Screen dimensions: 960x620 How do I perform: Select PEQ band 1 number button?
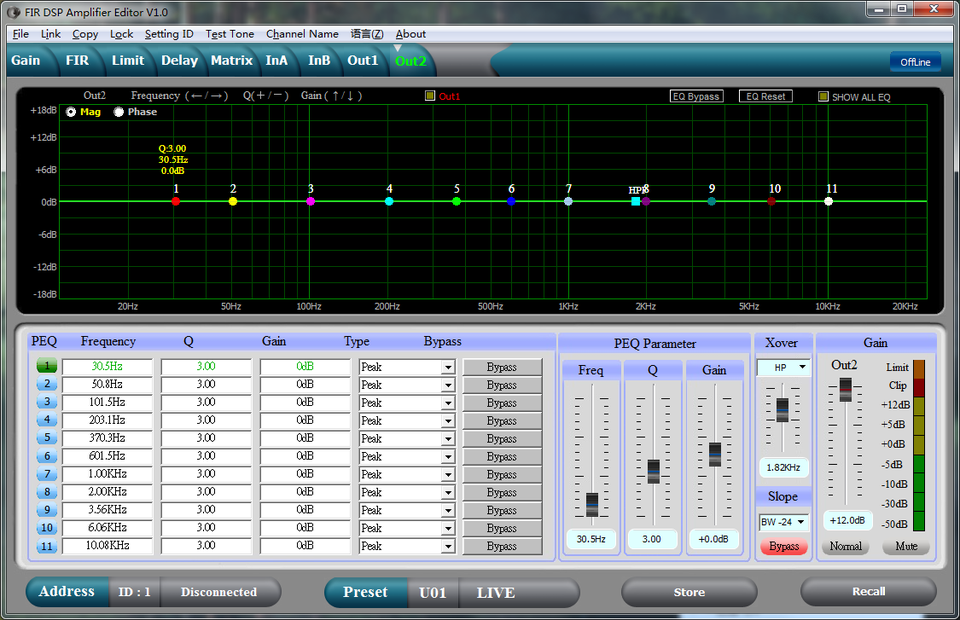(47, 367)
